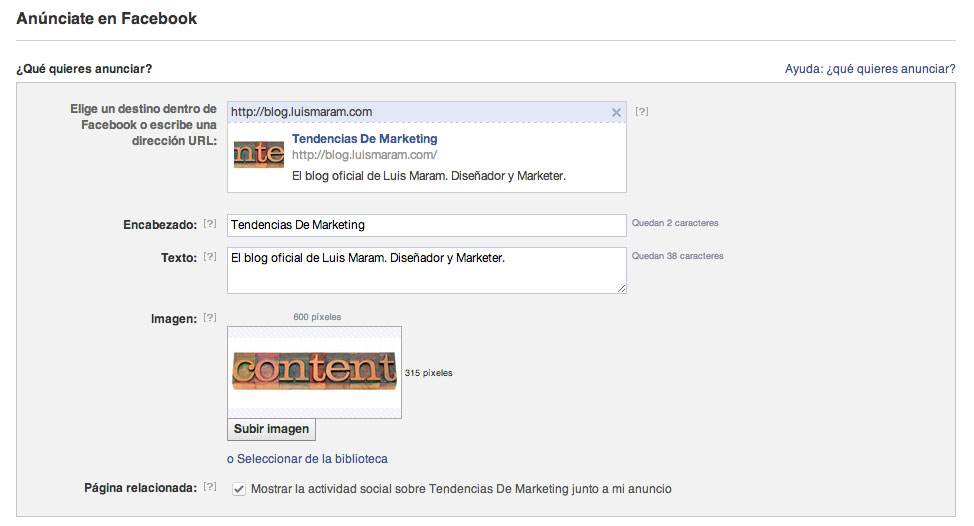Click the resize handle of the Texto textarea
This screenshot has width=974, height=526.
pyautogui.click(x=621, y=288)
